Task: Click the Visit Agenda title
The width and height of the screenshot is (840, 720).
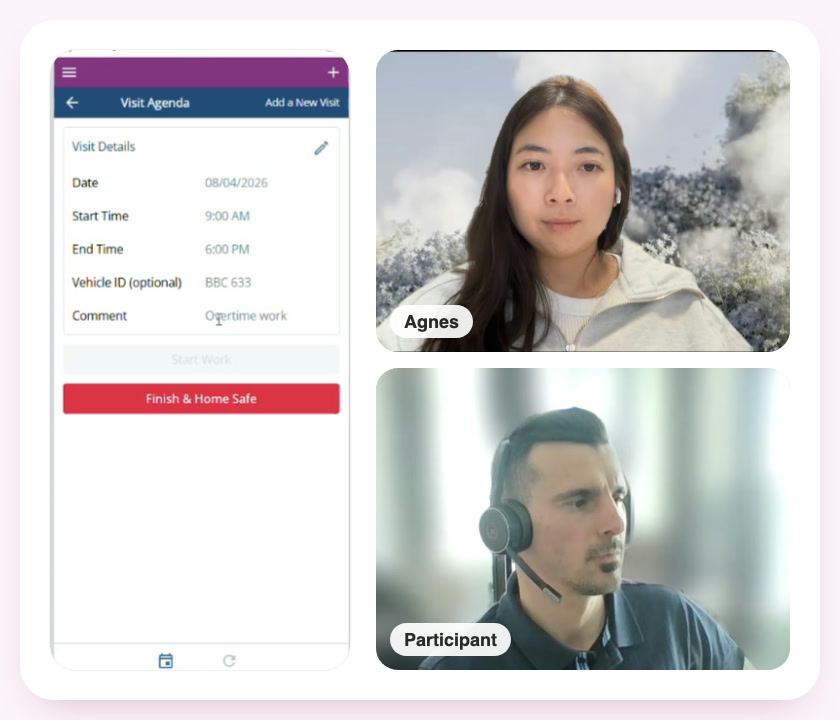Action: [155, 103]
